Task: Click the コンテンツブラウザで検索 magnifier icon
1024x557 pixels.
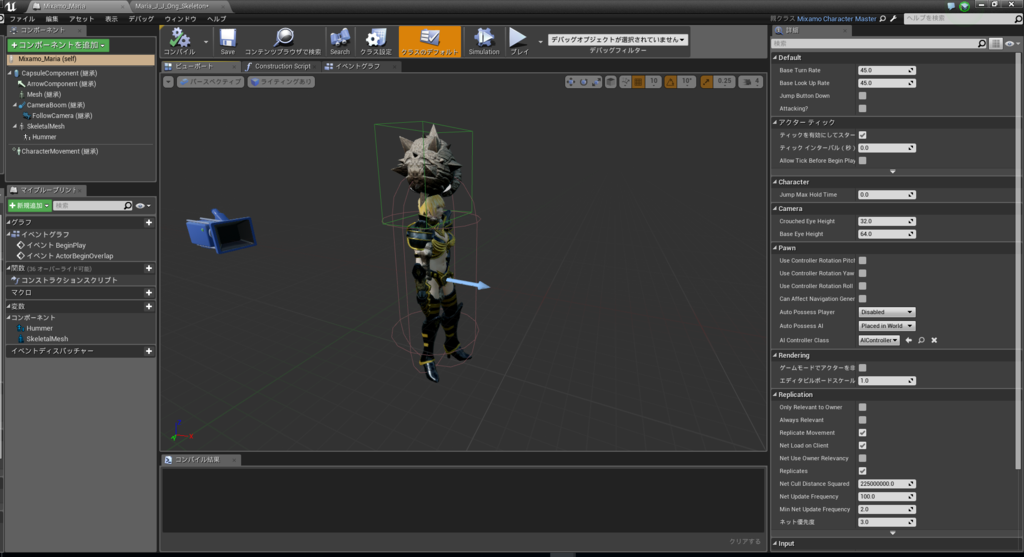Action: tap(283, 39)
